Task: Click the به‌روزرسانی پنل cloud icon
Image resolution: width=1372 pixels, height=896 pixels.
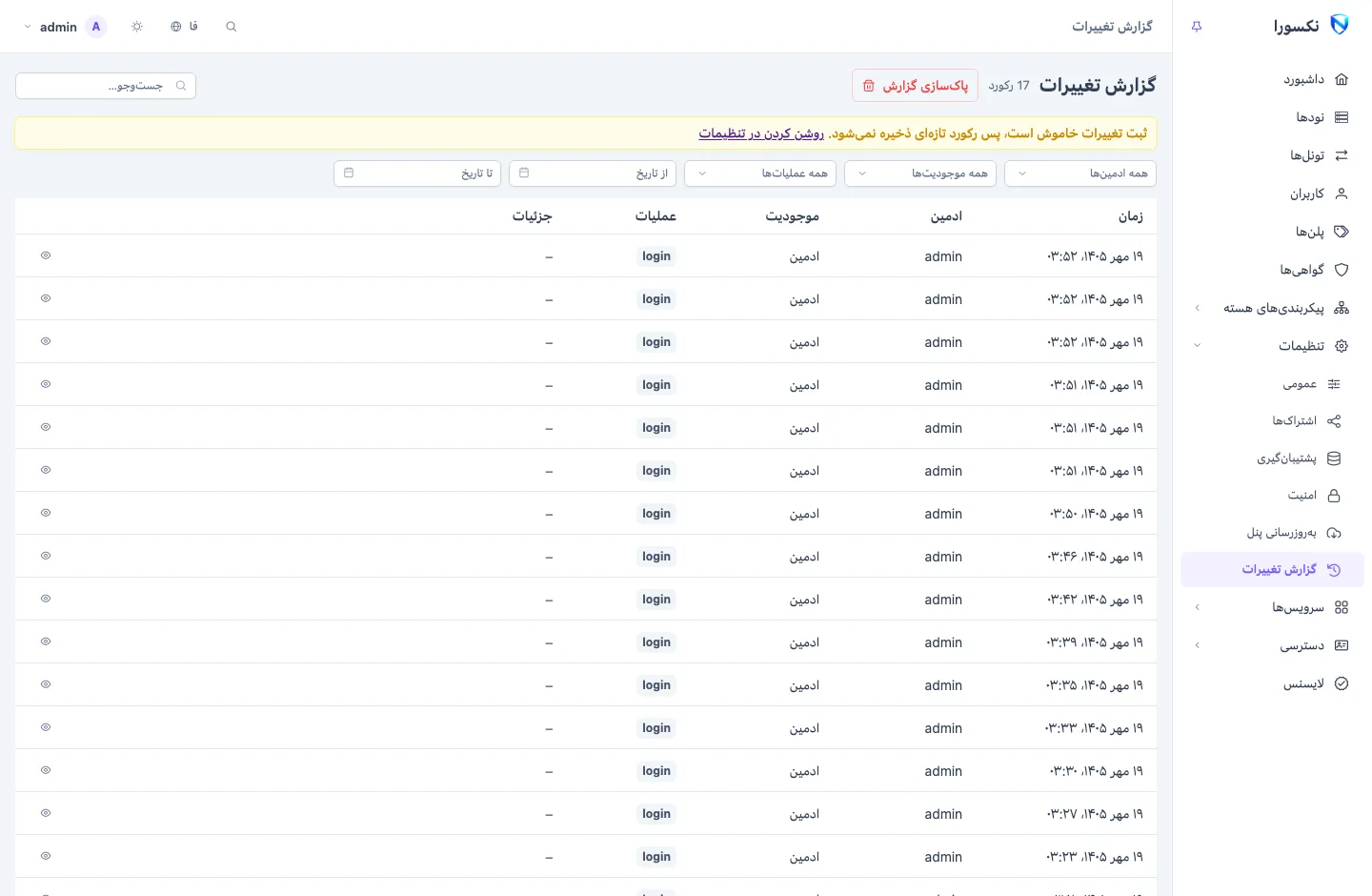Action: 1334,533
